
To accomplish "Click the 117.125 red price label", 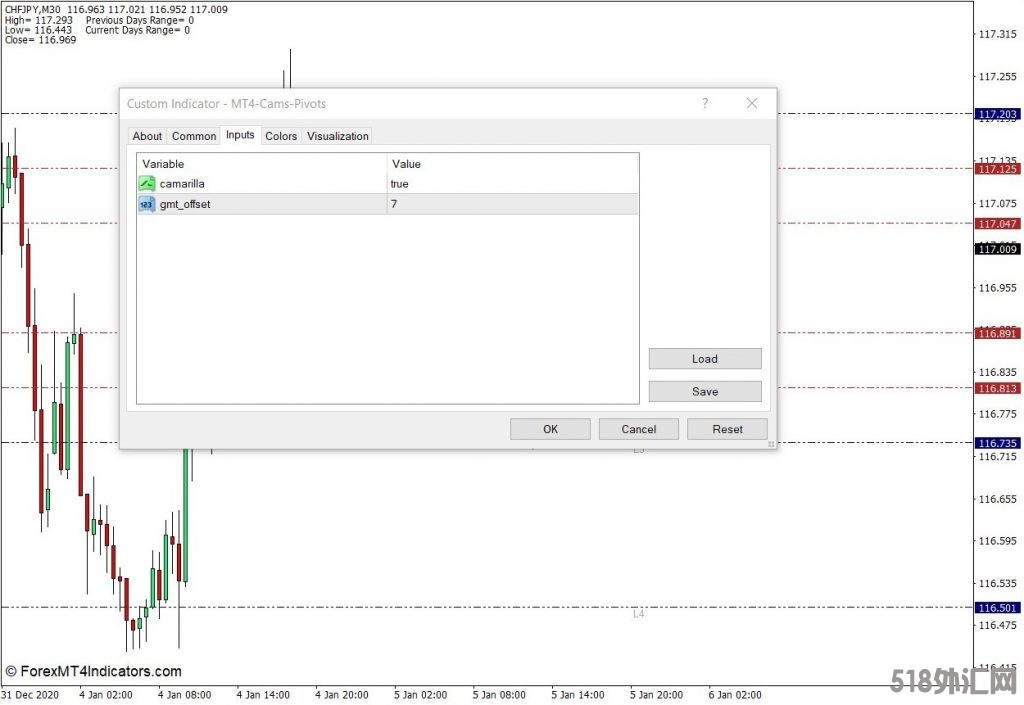I will (997, 169).
